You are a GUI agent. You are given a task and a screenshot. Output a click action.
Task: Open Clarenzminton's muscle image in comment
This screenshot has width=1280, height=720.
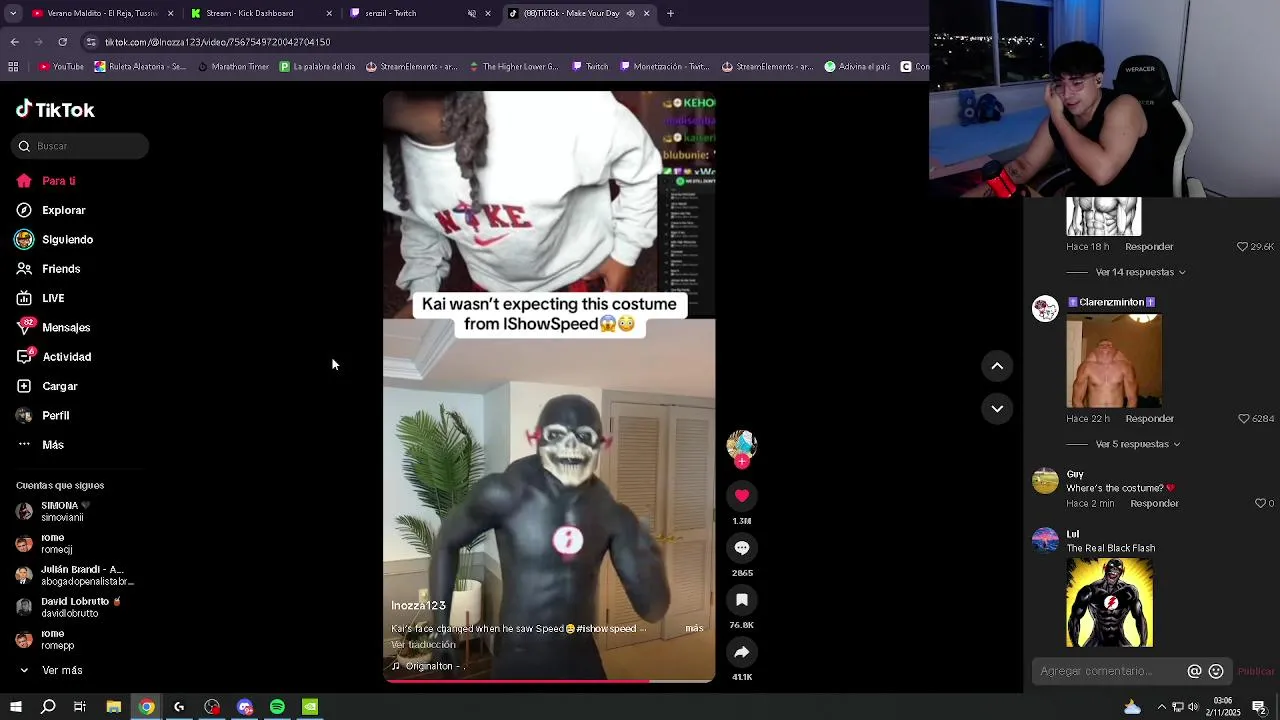click(1114, 361)
